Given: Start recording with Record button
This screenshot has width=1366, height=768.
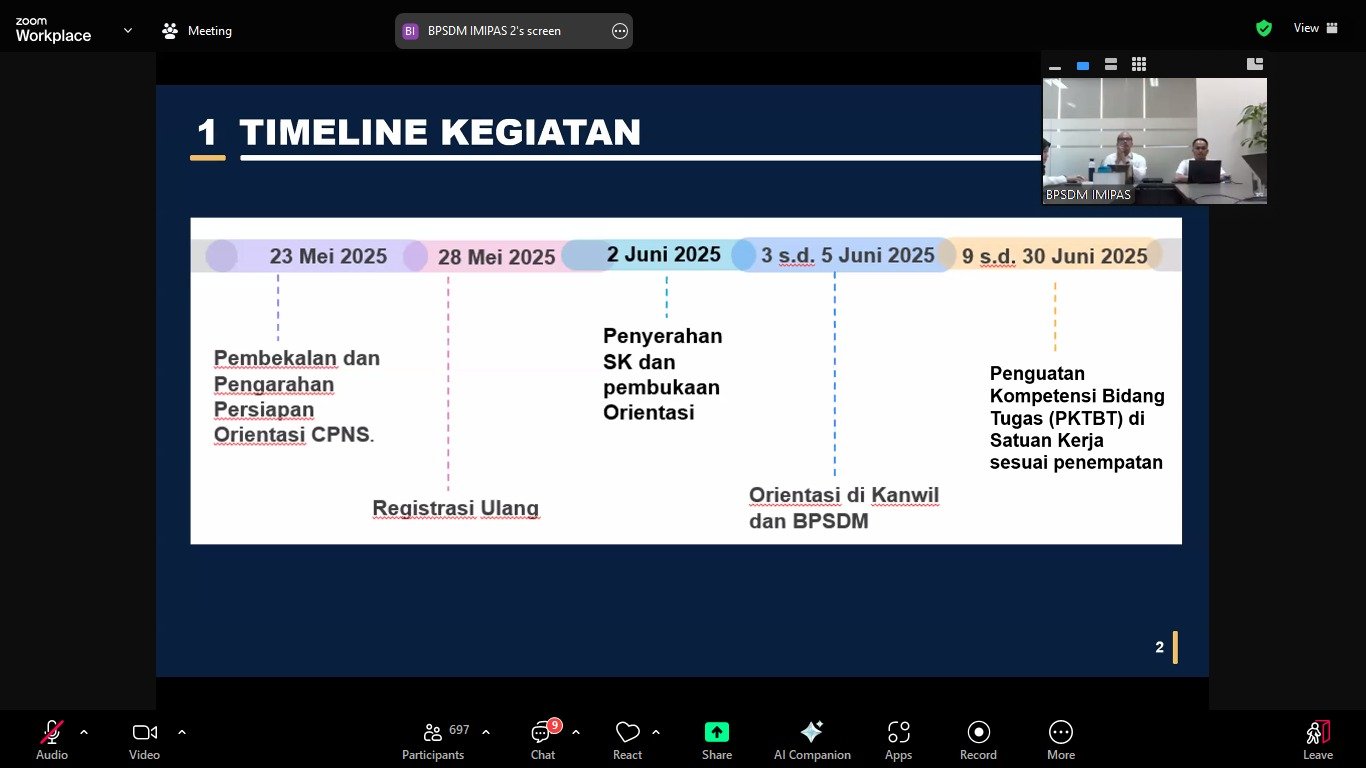Looking at the screenshot, I should point(979,741).
